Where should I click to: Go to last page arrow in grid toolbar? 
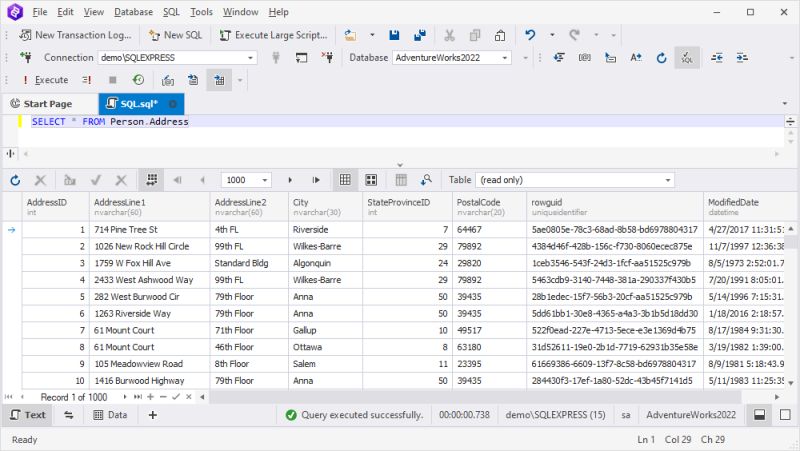coord(316,180)
